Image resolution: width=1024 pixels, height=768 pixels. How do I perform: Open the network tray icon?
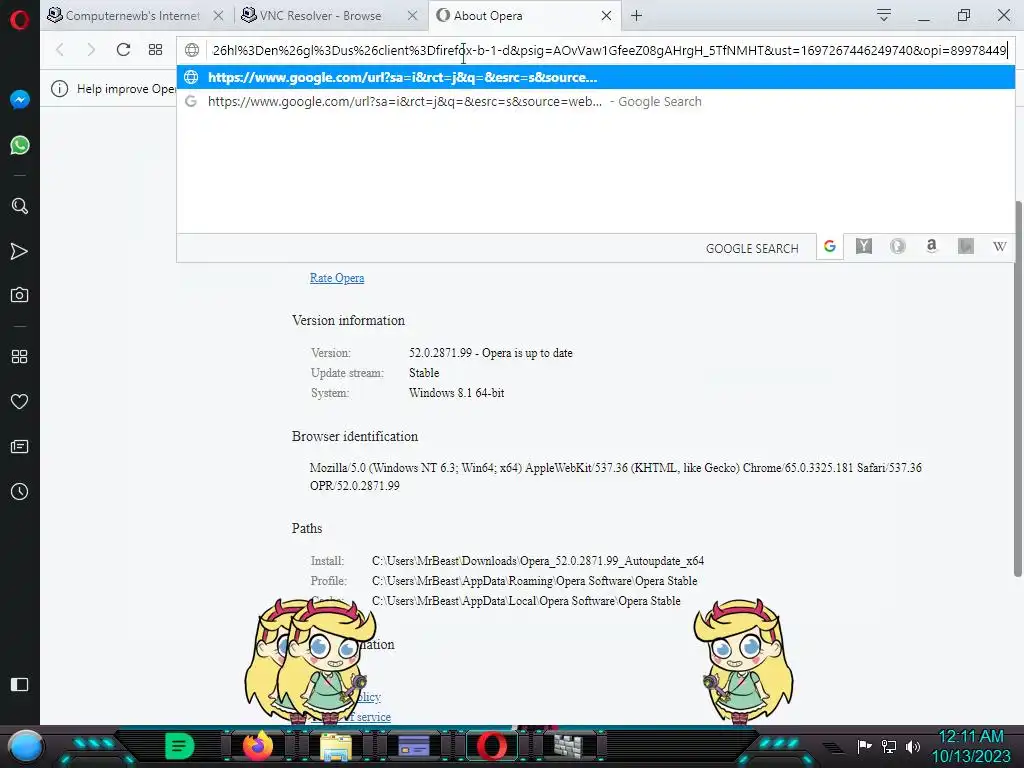pyautogui.click(x=889, y=746)
